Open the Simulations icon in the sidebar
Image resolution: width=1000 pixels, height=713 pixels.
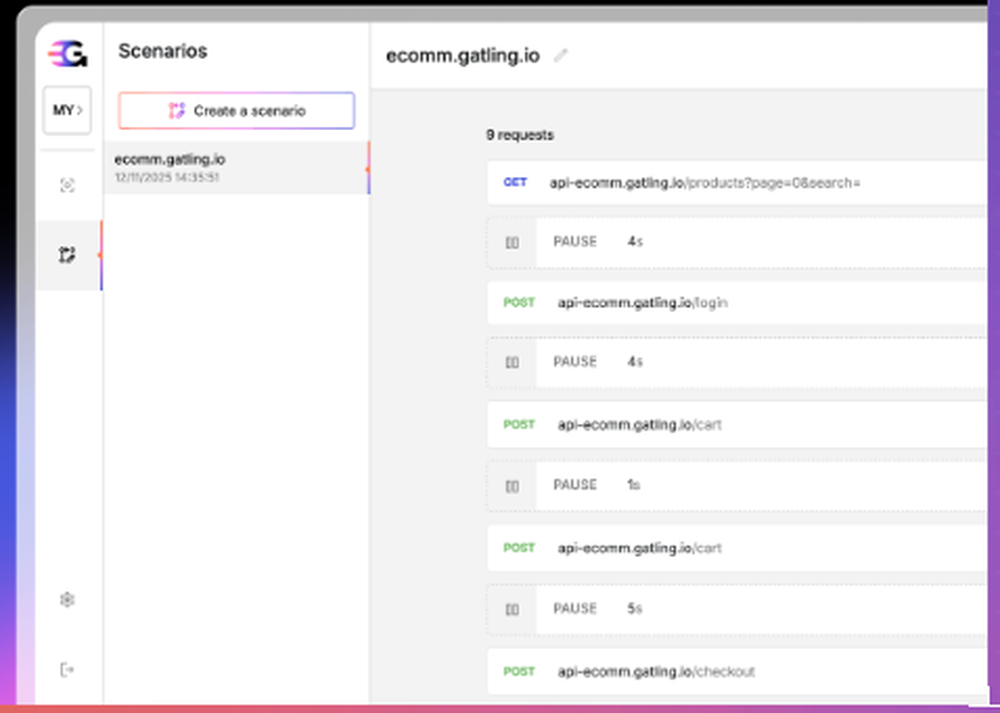66,184
